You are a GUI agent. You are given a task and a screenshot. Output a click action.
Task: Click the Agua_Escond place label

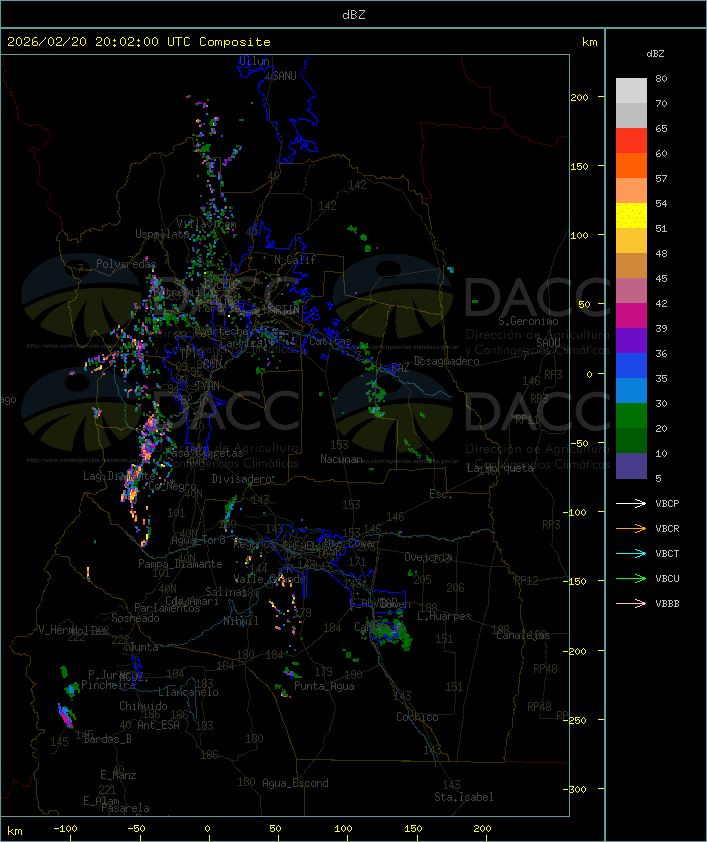(295, 783)
